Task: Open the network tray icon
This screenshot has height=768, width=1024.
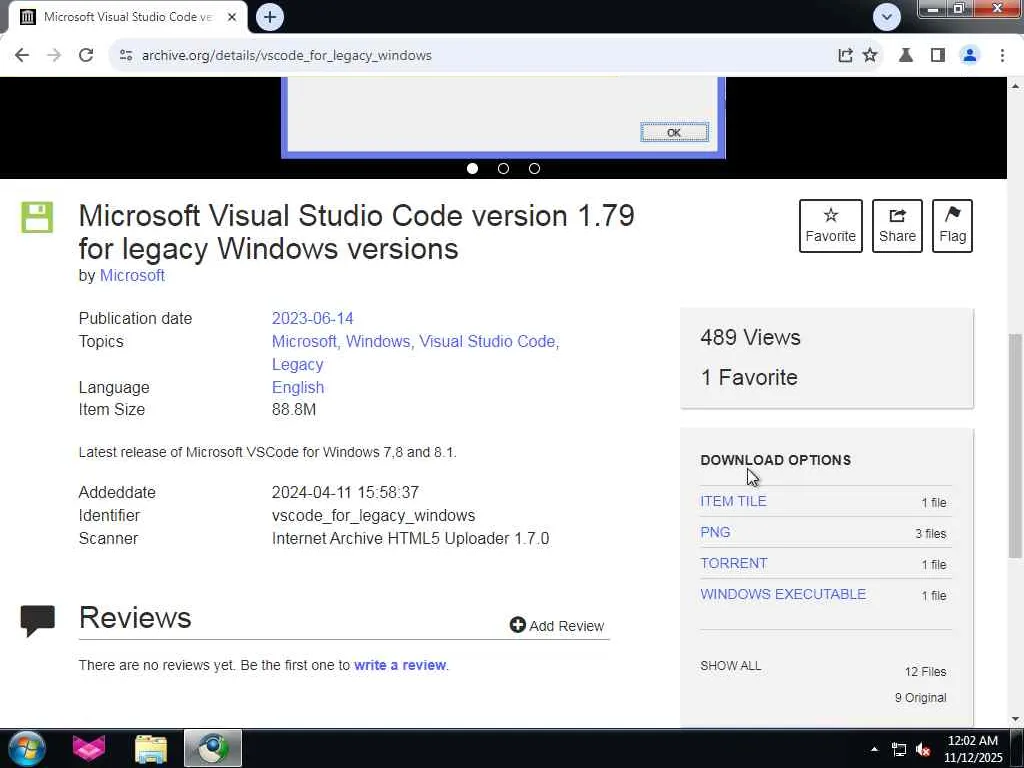Action: point(899,750)
